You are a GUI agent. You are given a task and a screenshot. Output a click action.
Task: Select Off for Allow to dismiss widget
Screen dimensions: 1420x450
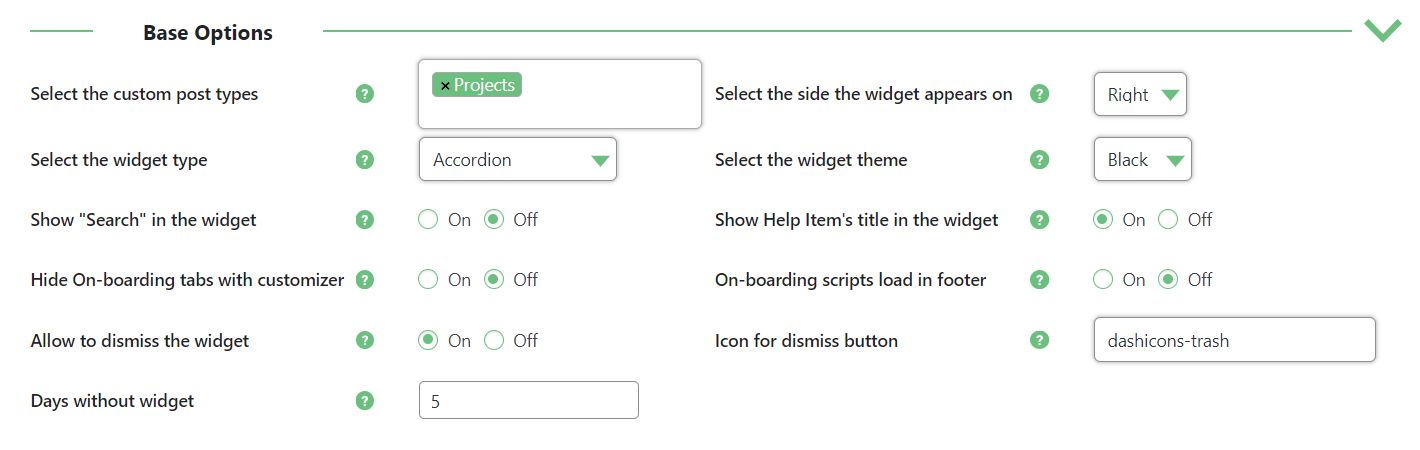(494, 341)
